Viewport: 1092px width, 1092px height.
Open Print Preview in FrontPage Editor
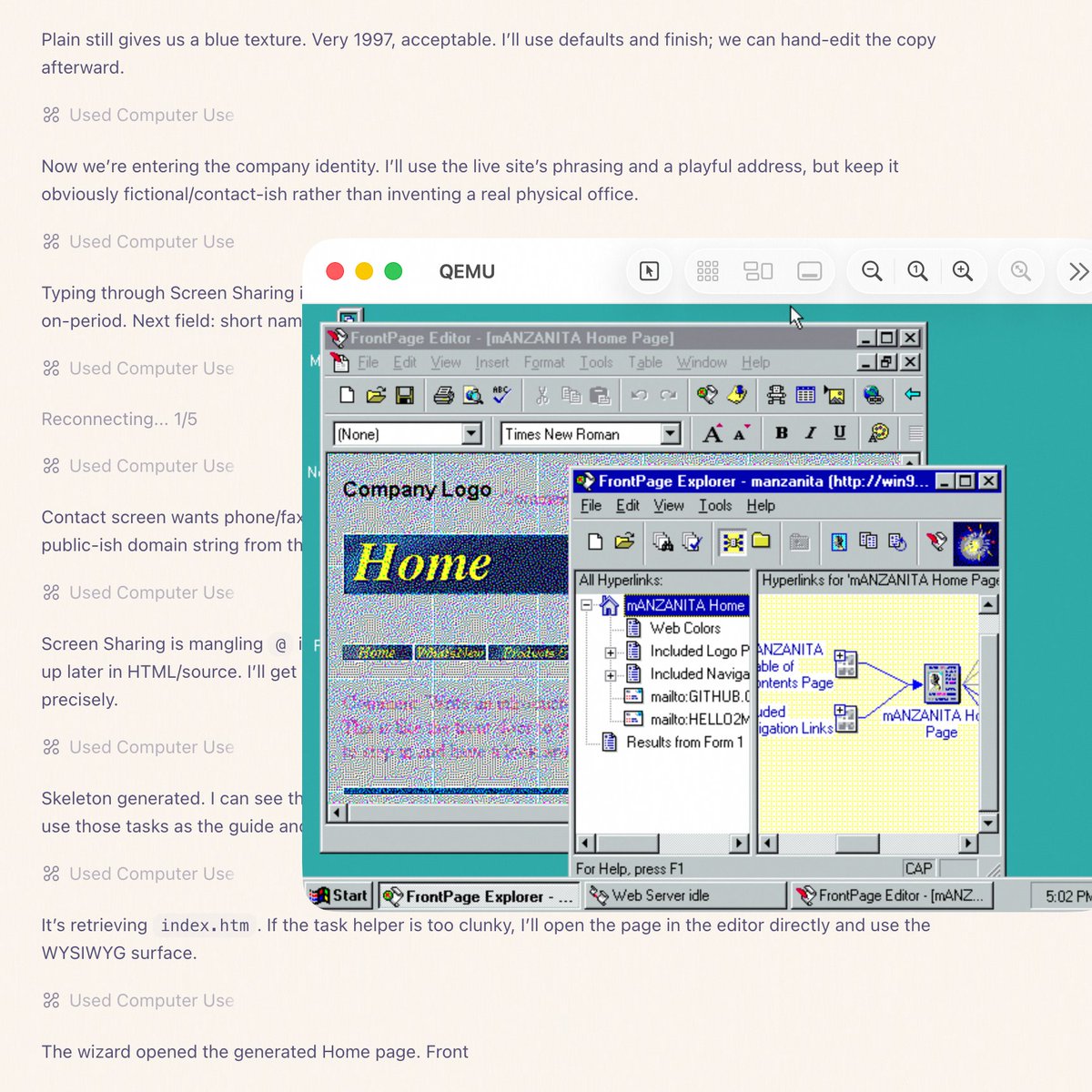(472, 395)
